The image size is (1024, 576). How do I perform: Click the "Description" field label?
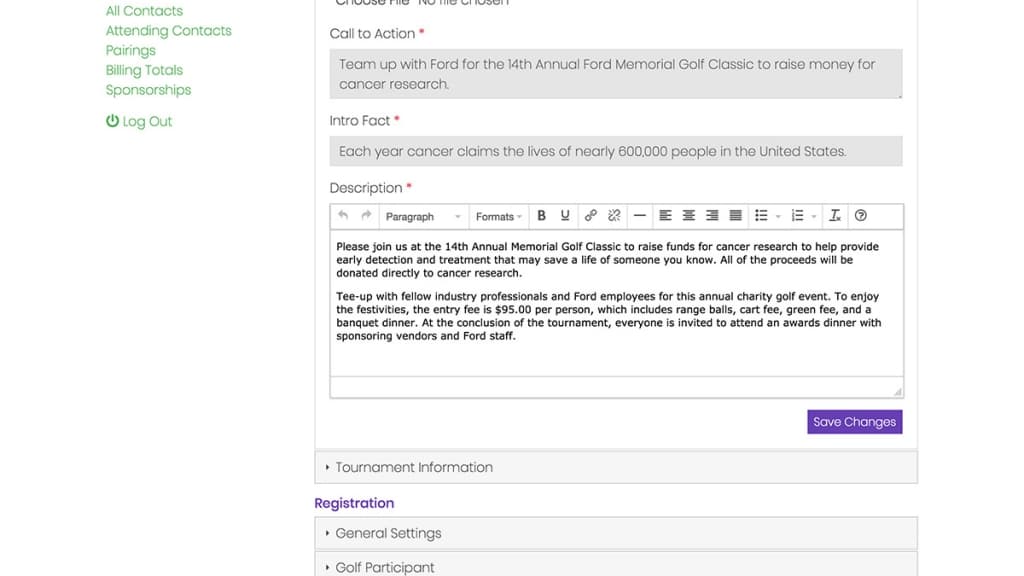tap(366, 188)
